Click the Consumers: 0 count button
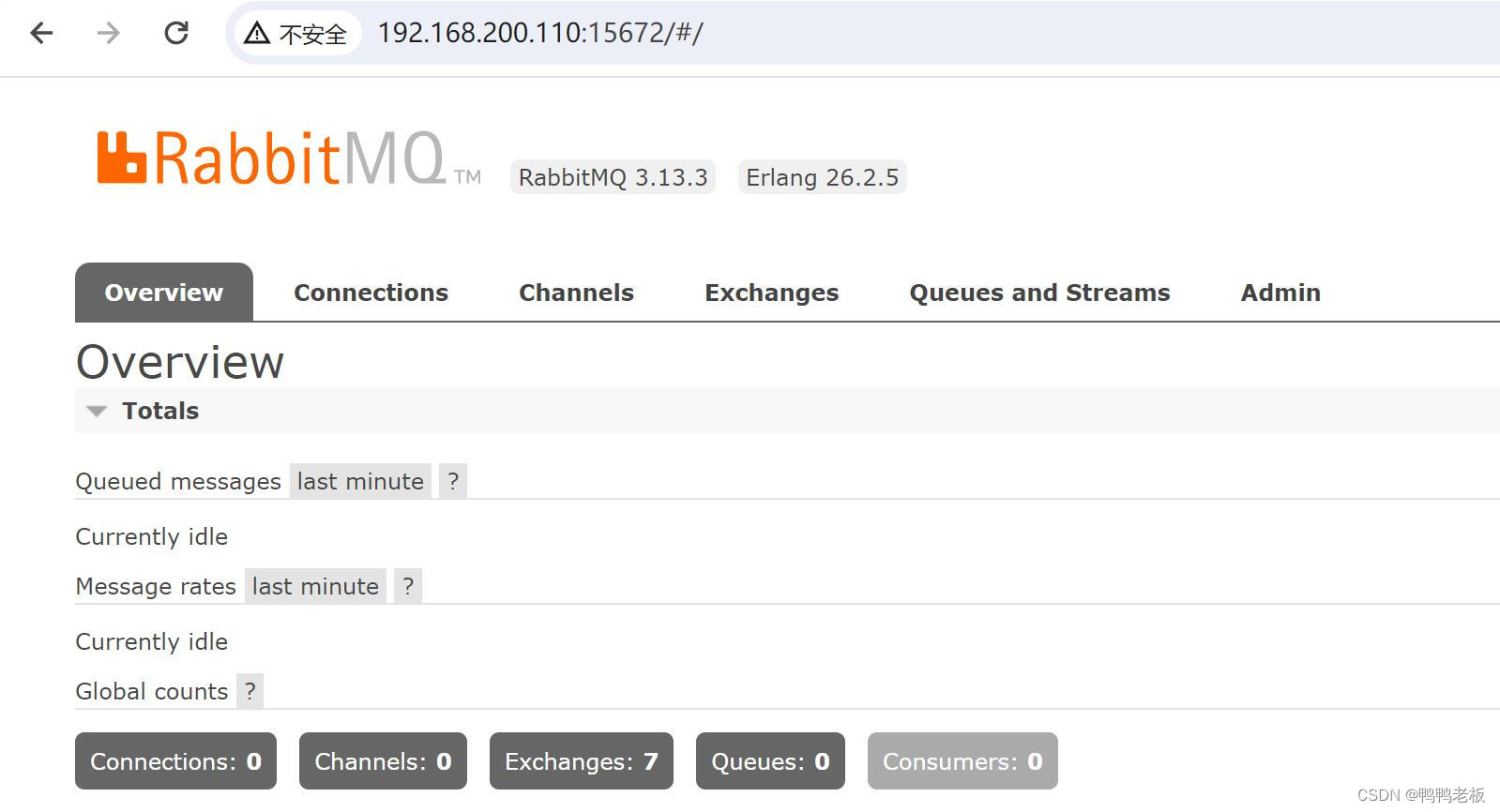1500x812 pixels. coord(962,761)
